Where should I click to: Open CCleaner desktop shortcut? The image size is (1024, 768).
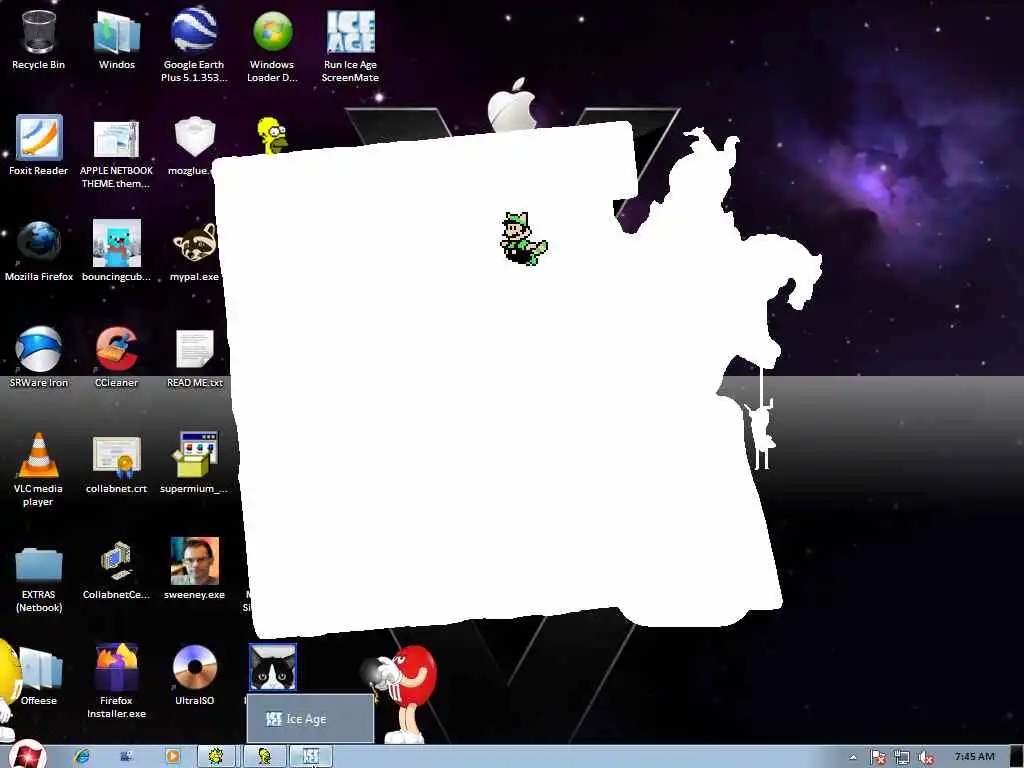(116, 357)
